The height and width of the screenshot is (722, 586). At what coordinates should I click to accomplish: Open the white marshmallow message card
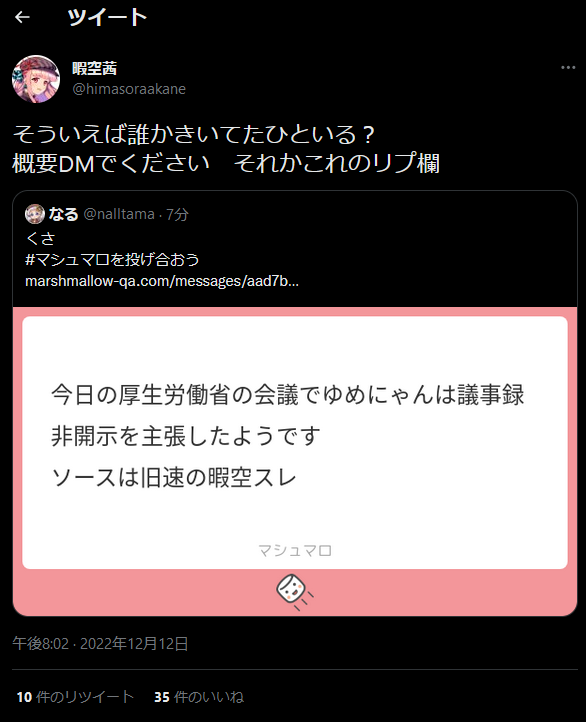point(295,443)
